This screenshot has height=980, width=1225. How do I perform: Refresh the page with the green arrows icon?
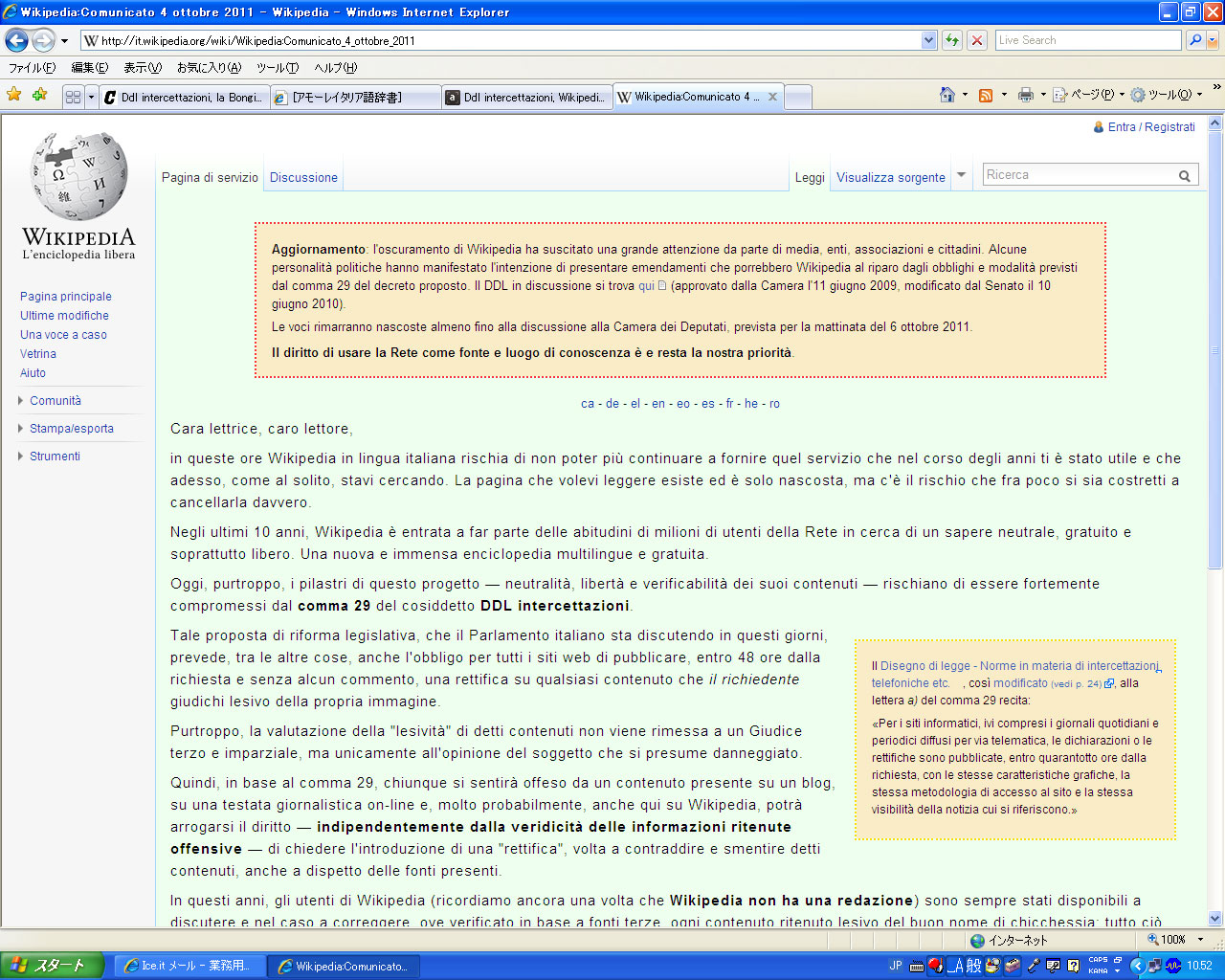pos(952,40)
